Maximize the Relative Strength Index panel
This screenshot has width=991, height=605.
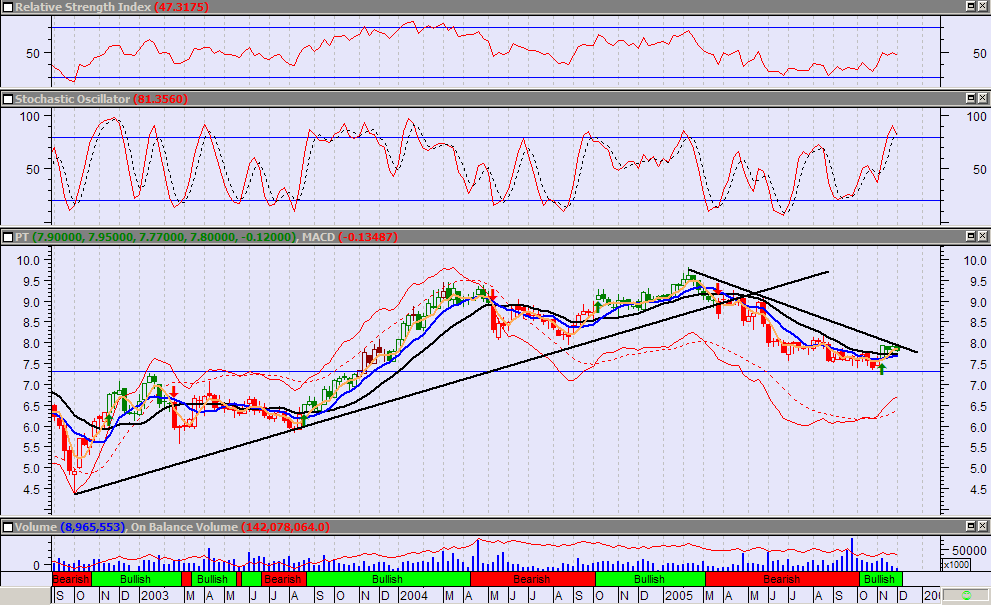click(970, 7)
